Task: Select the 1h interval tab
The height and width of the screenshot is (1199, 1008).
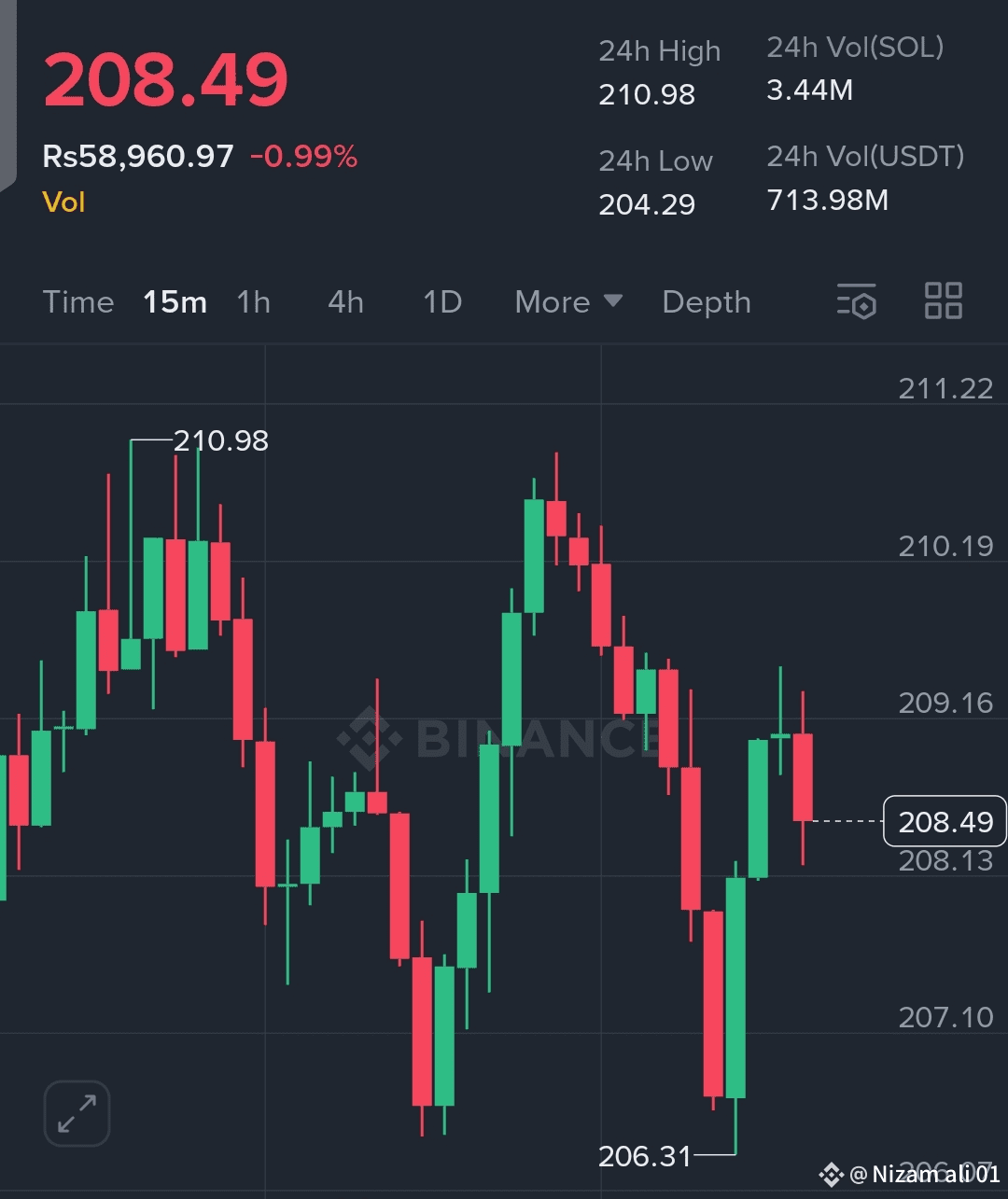Action: point(253,302)
